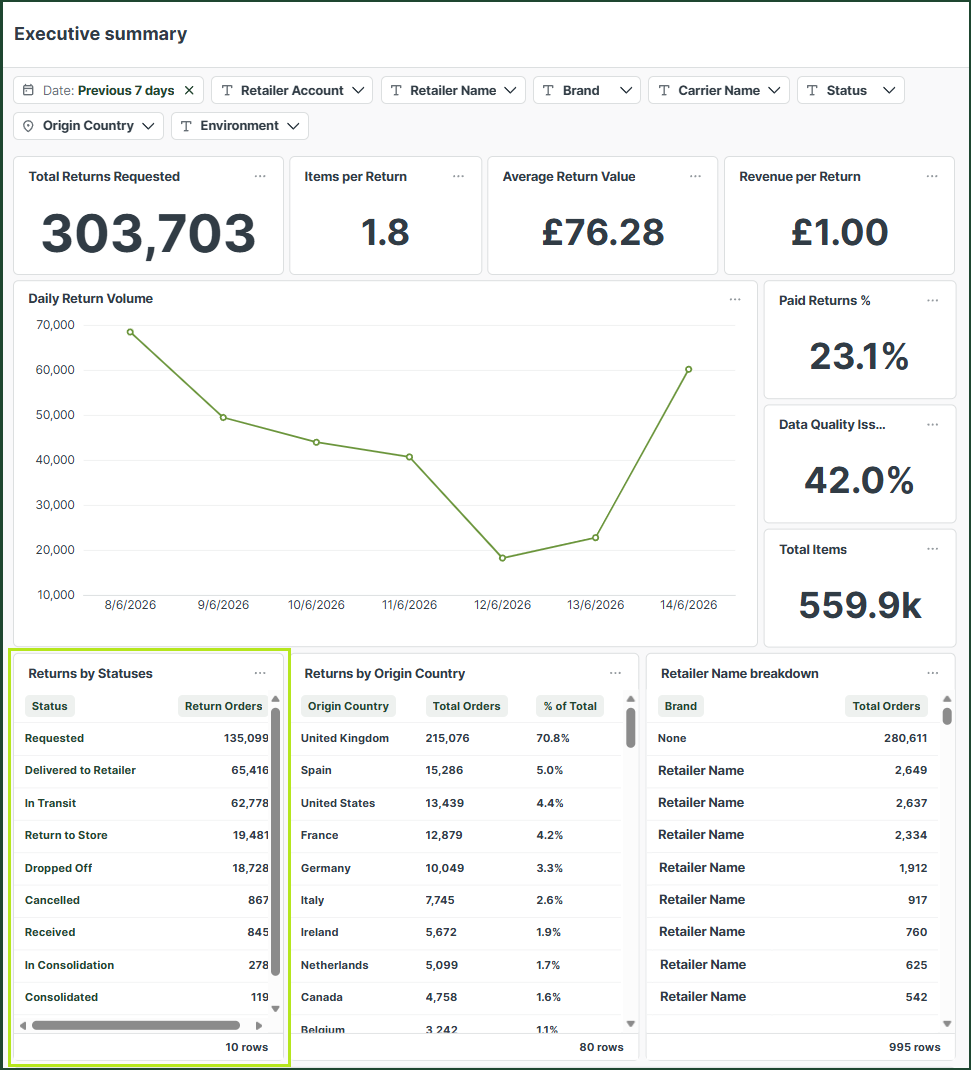971x1070 pixels.
Task: Open ellipsis menu on Revenue per Return card
Action: point(932,176)
